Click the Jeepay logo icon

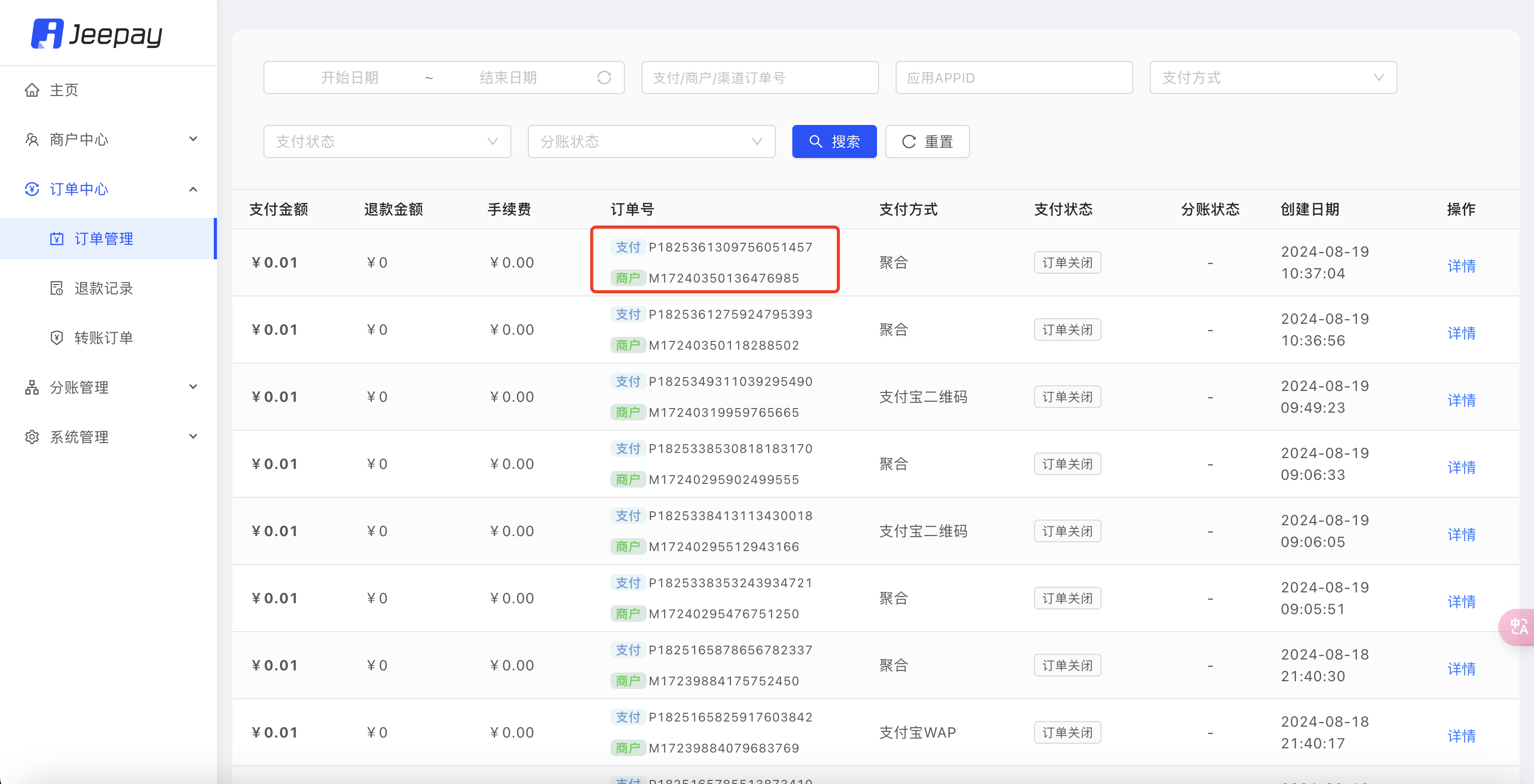tap(47, 34)
